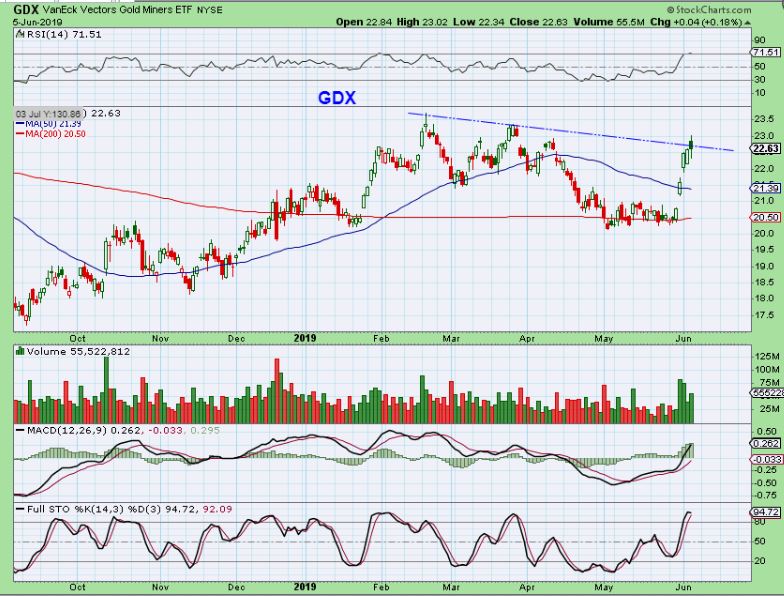The height and width of the screenshot is (596, 784).
Task: Click the -0.033 MACD signal axis tag
Action: click(767, 459)
